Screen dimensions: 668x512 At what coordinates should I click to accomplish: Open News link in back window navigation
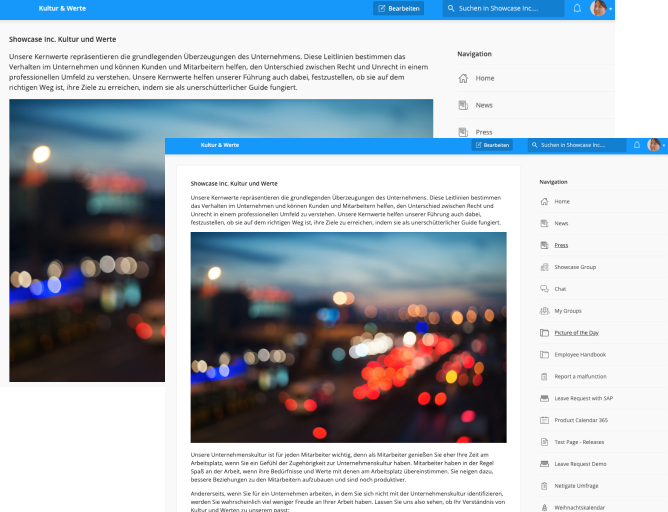(484, 105)
